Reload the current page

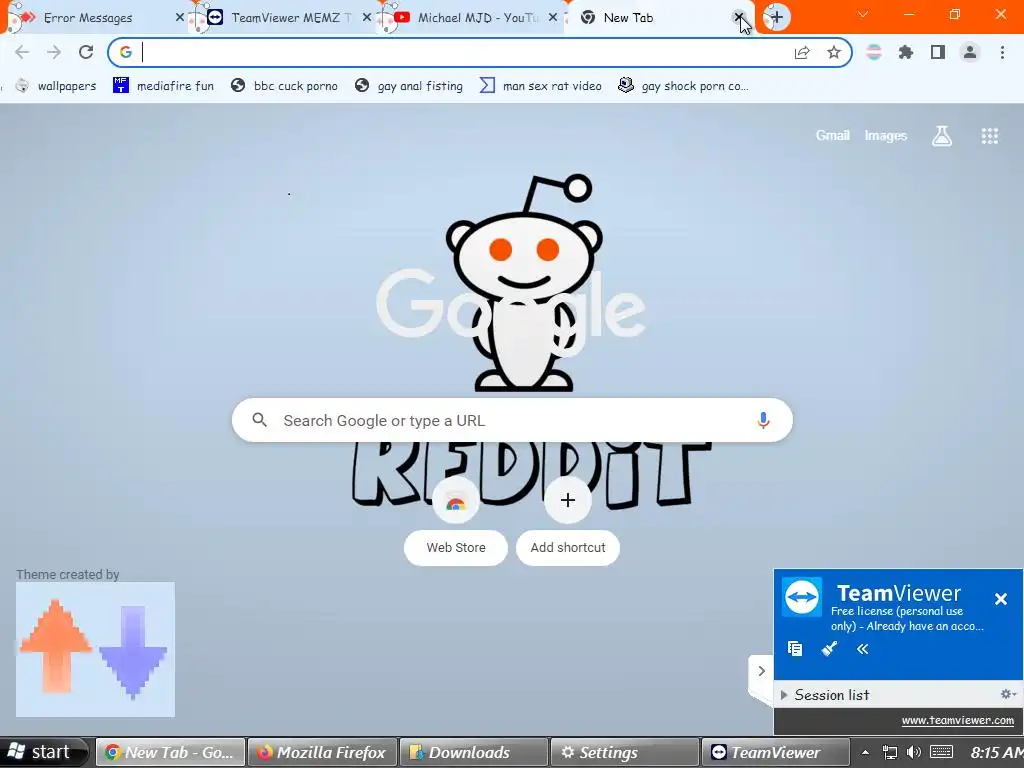(x=86, y=52)
